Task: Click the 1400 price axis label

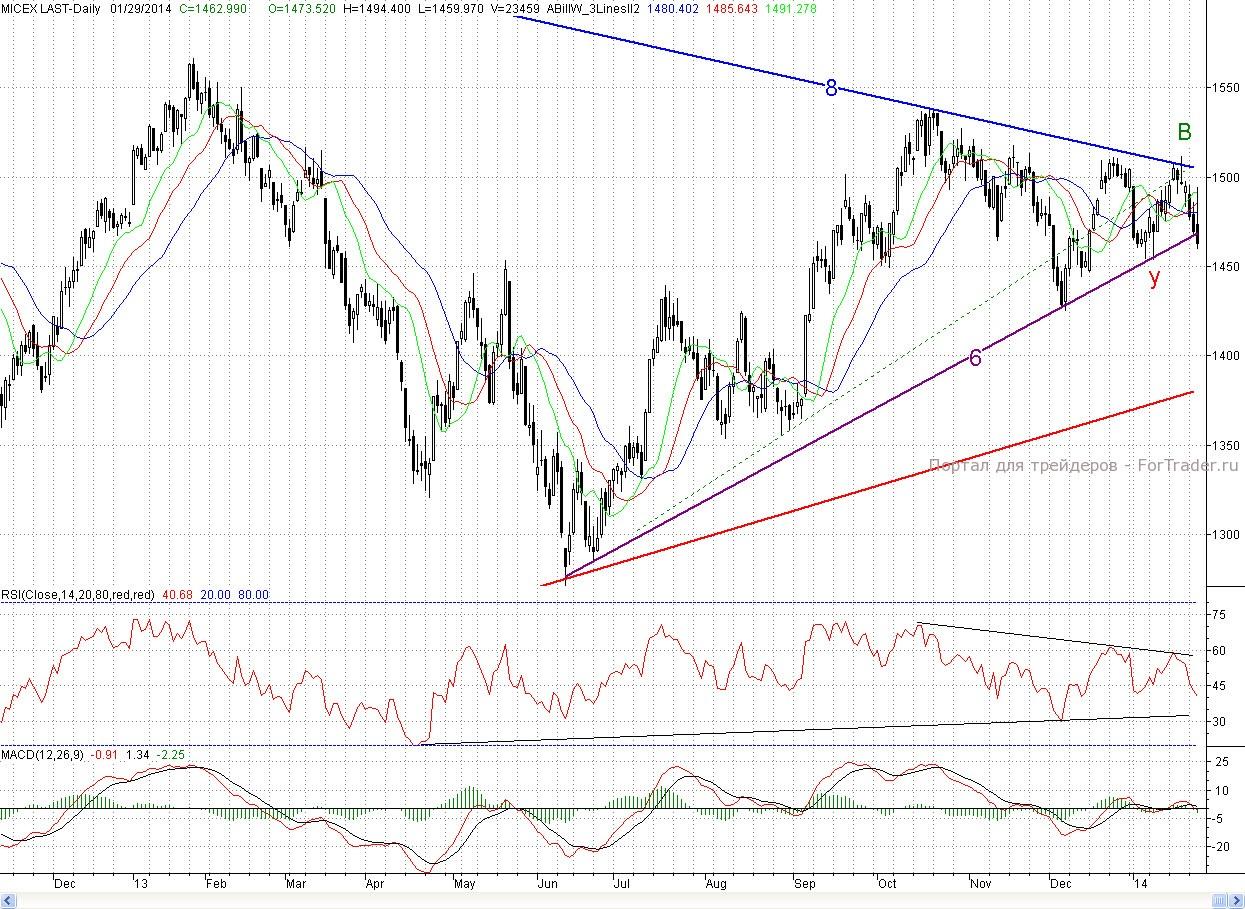Action: [1226, 355]
